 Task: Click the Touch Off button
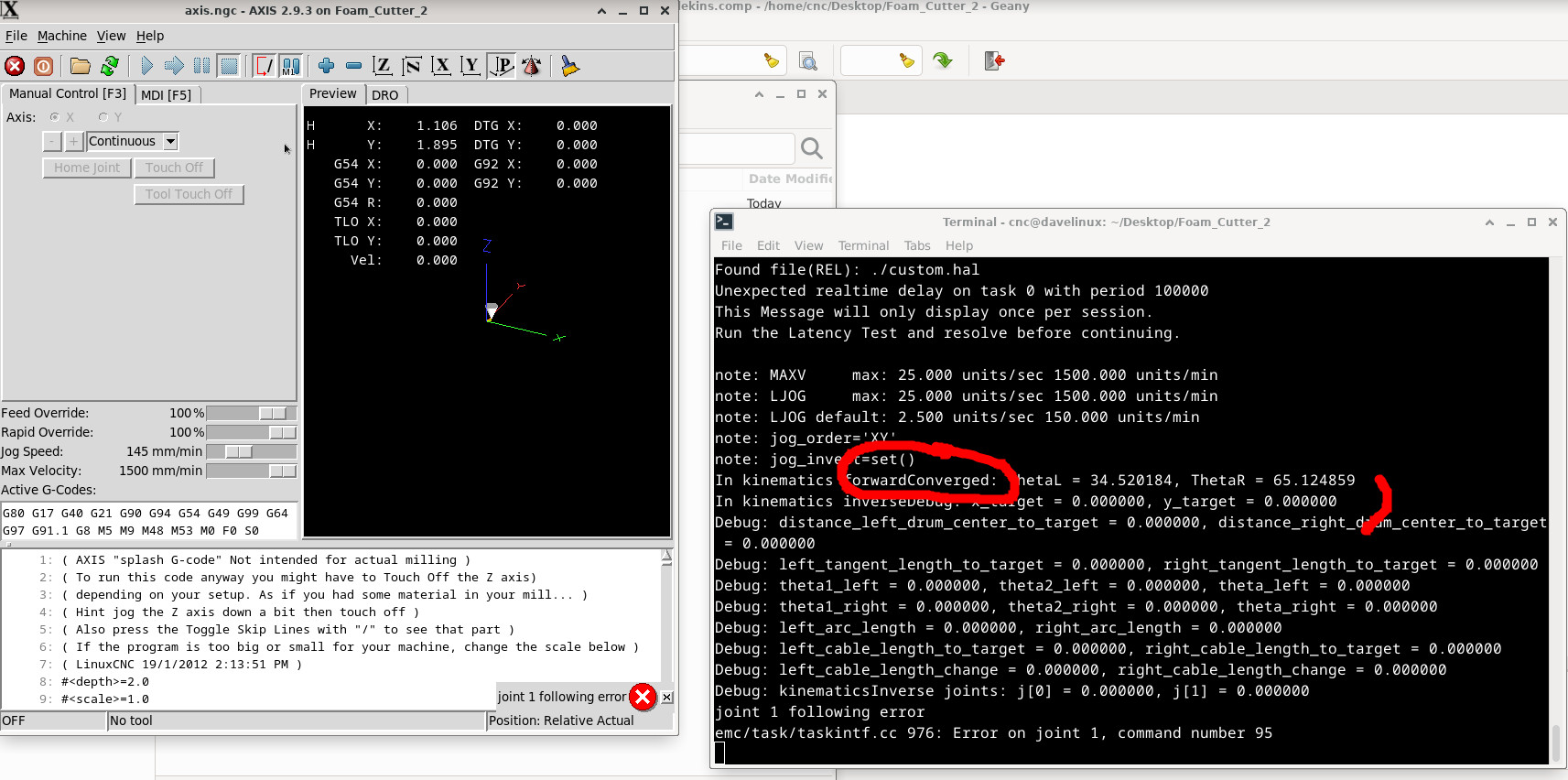tap(175, 168)
